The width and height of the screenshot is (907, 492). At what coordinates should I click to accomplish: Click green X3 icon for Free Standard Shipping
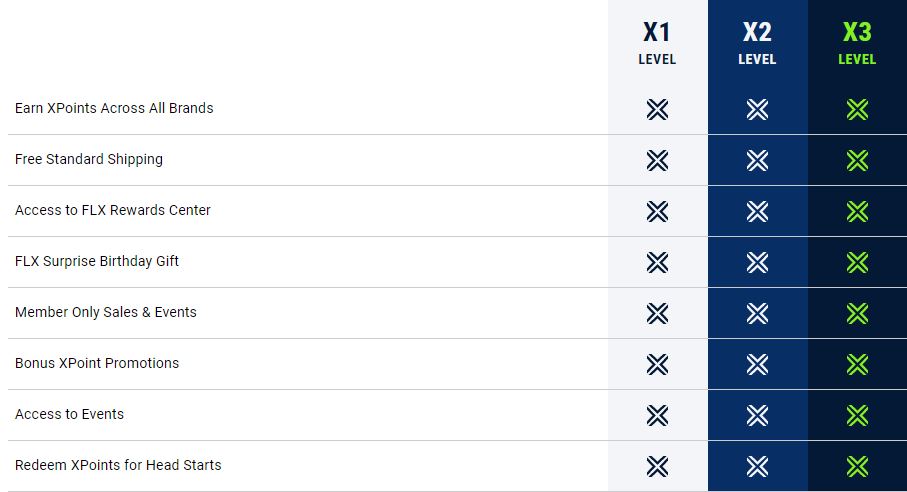tap(857, 160)
